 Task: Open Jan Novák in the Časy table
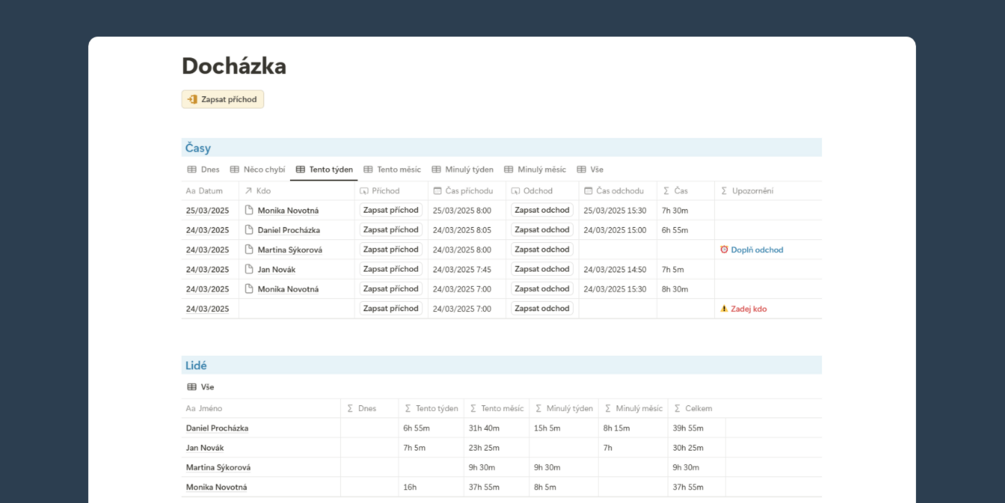[276, 270]
